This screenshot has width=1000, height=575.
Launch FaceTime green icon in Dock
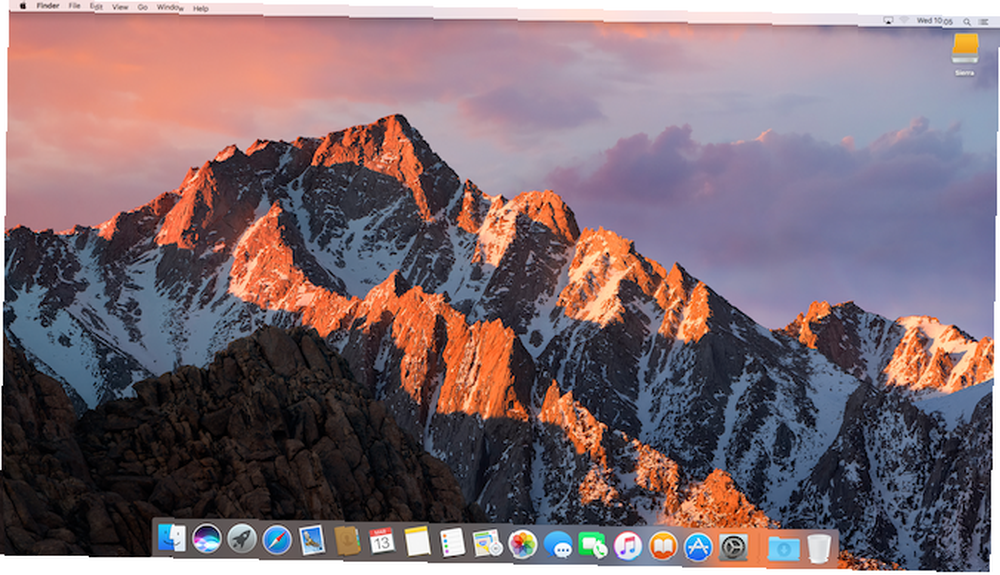(593, 546)
